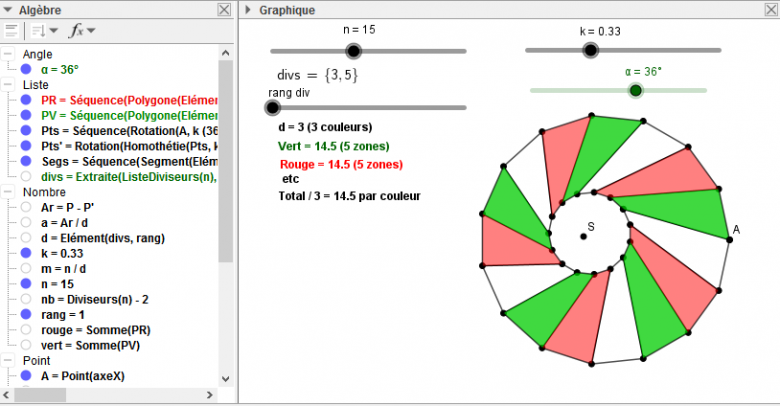The height and width of the screenshot is (406, 780).
Task: Toggle visibility of PR list
Action: 26,100
